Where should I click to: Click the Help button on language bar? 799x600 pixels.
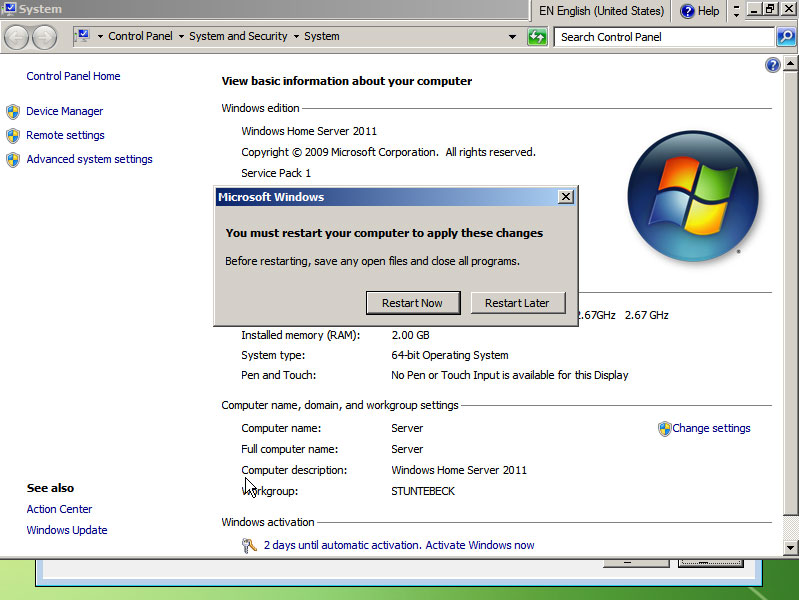point(700,11)
